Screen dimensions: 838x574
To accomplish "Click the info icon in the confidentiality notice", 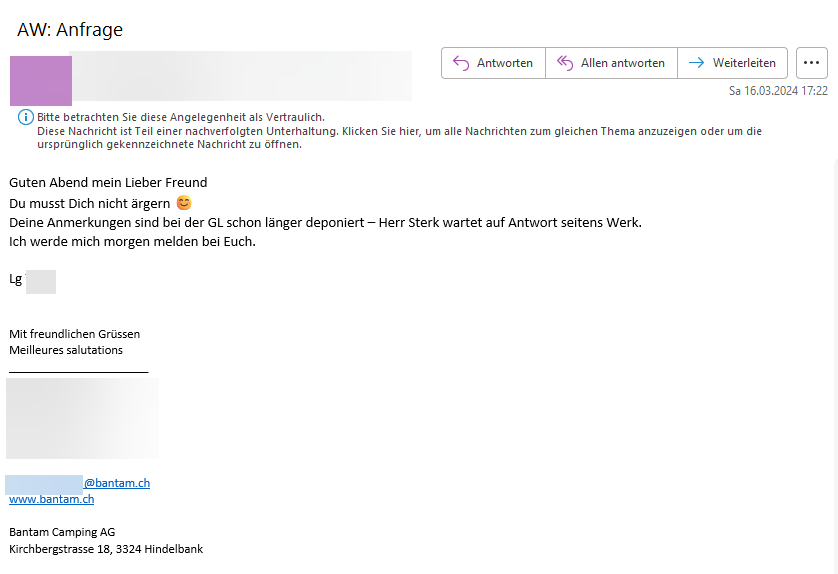I will coord(26,118).
